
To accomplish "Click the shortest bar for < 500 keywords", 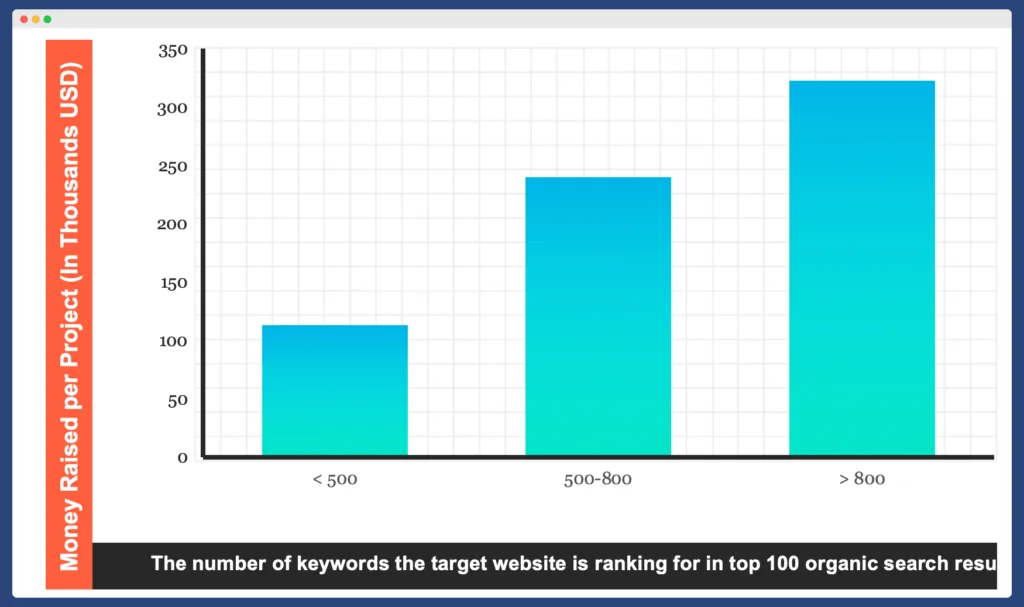I will 334,390.
